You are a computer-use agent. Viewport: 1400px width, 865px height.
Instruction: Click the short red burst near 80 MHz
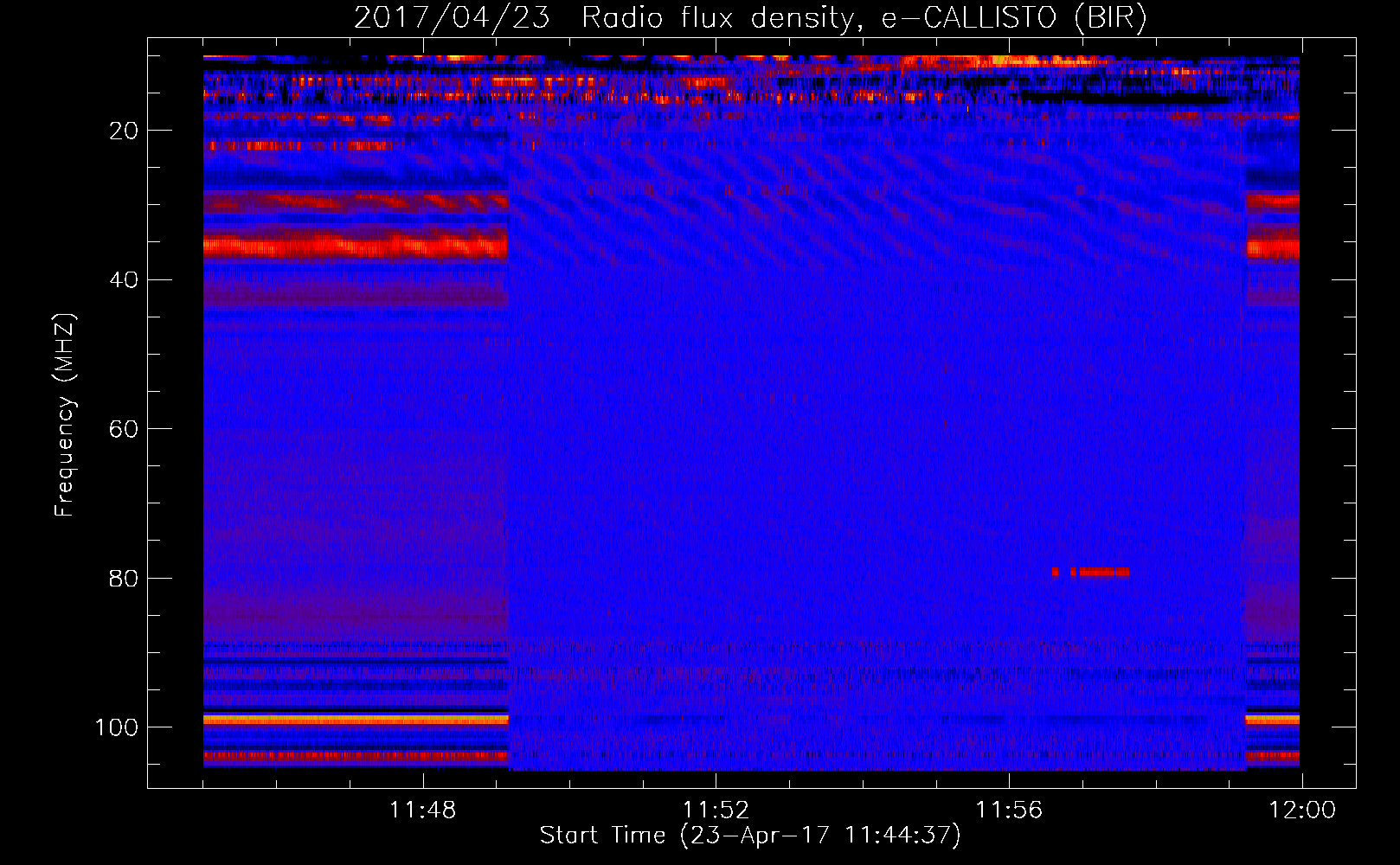pyautogui.click(x=1090, y=572)
